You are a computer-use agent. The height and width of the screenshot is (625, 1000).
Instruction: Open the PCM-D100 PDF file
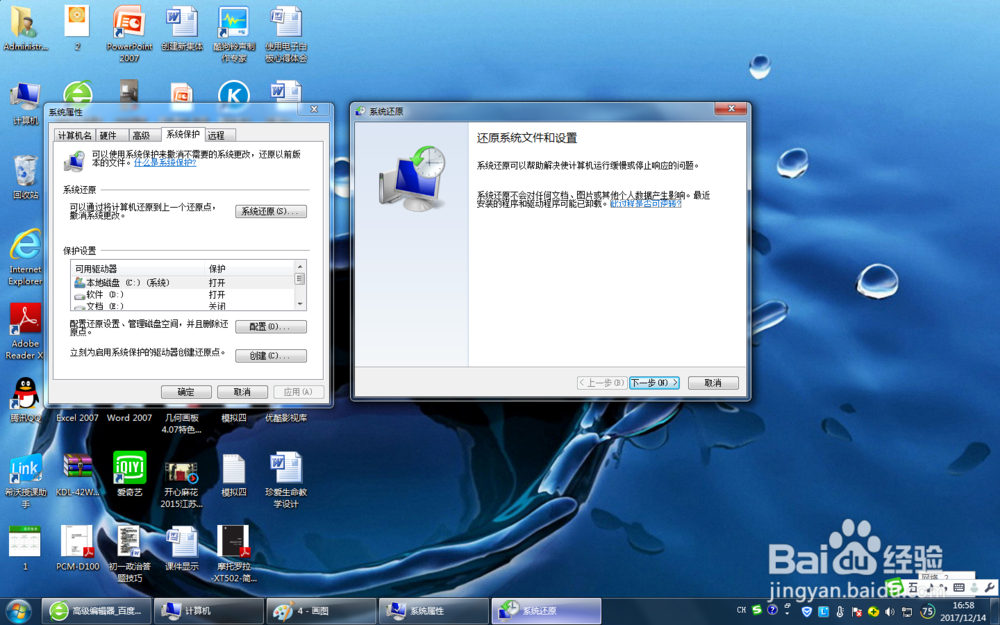(x=77, y=547)
